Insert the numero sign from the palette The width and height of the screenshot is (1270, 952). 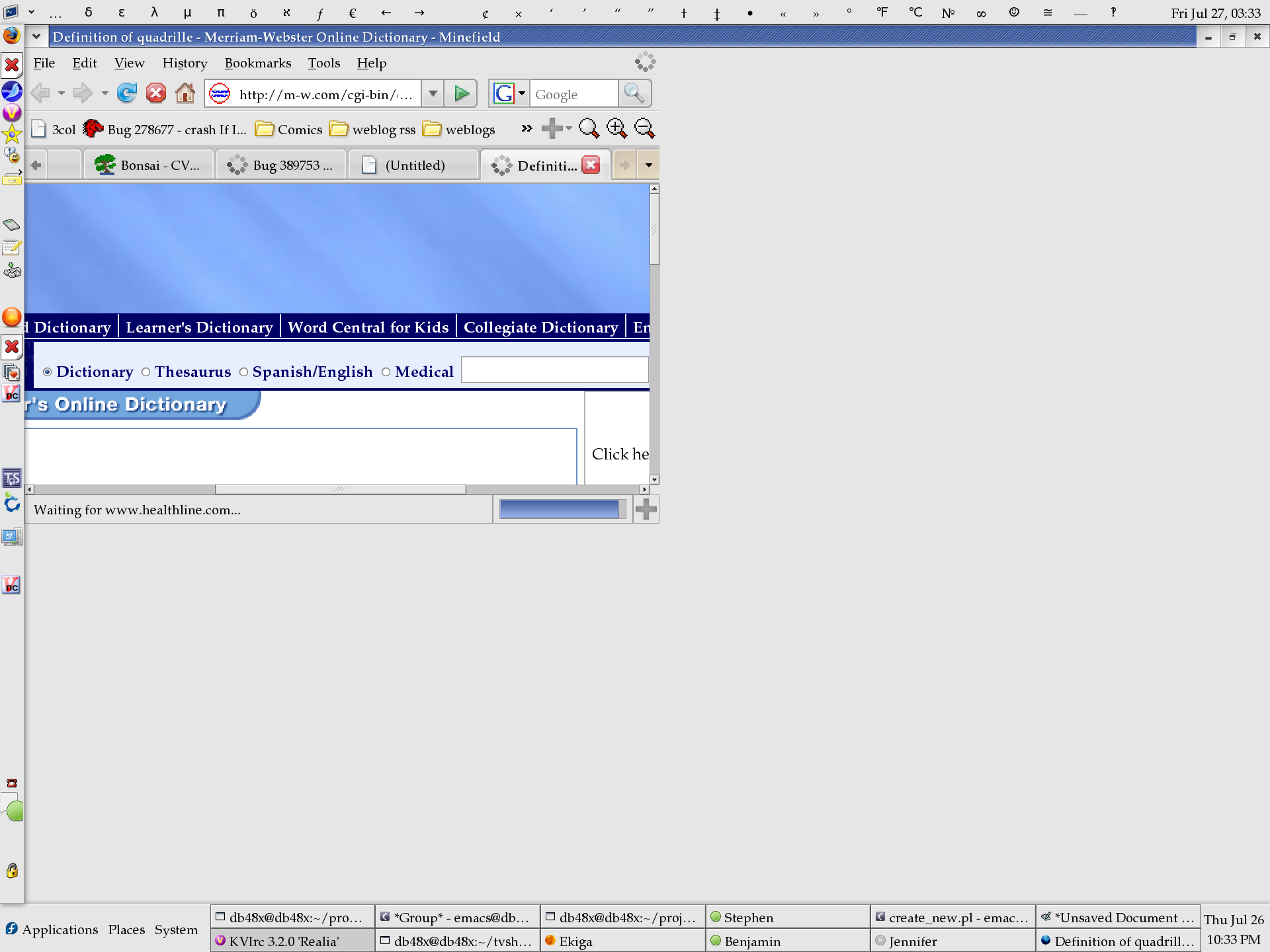(x=948, y=13)
